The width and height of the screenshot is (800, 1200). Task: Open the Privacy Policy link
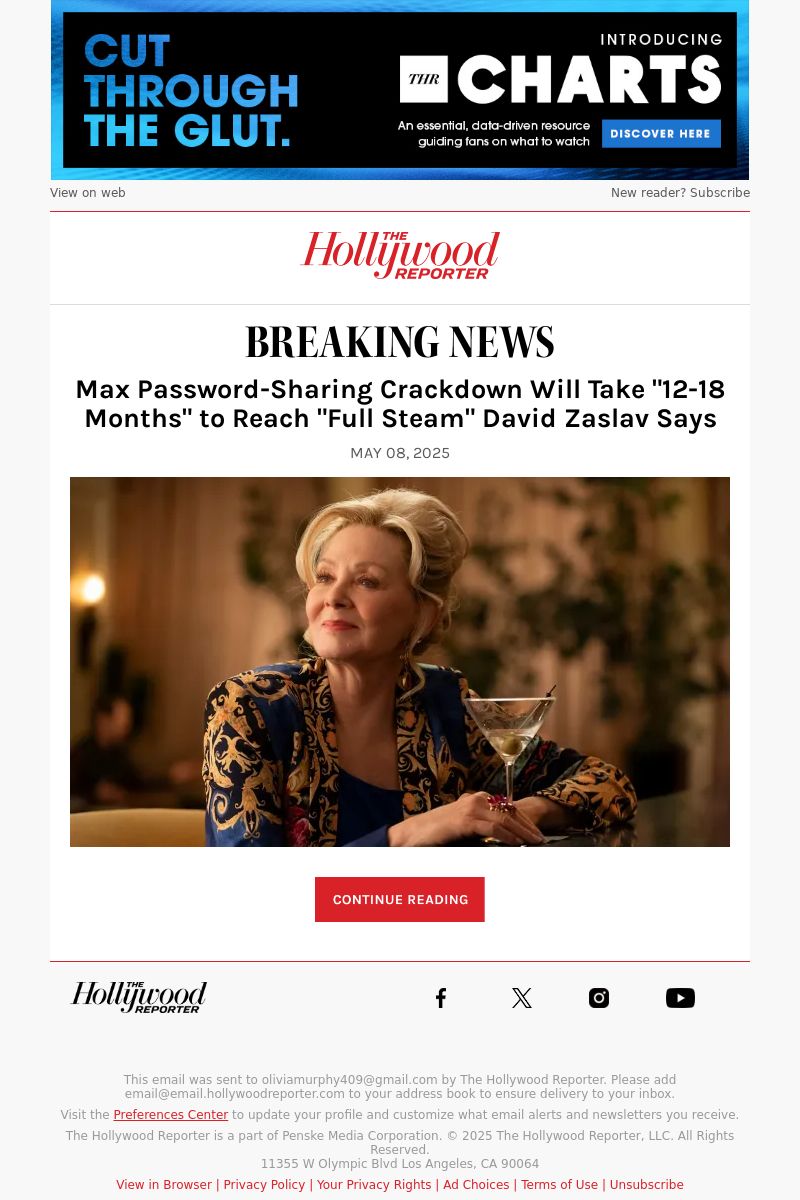264,1185
